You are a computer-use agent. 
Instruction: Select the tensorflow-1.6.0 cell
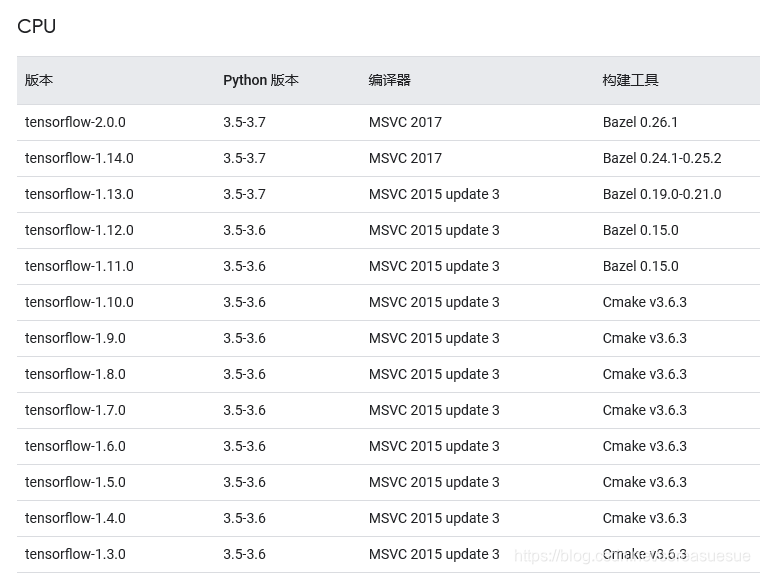(x=75, y=446)
